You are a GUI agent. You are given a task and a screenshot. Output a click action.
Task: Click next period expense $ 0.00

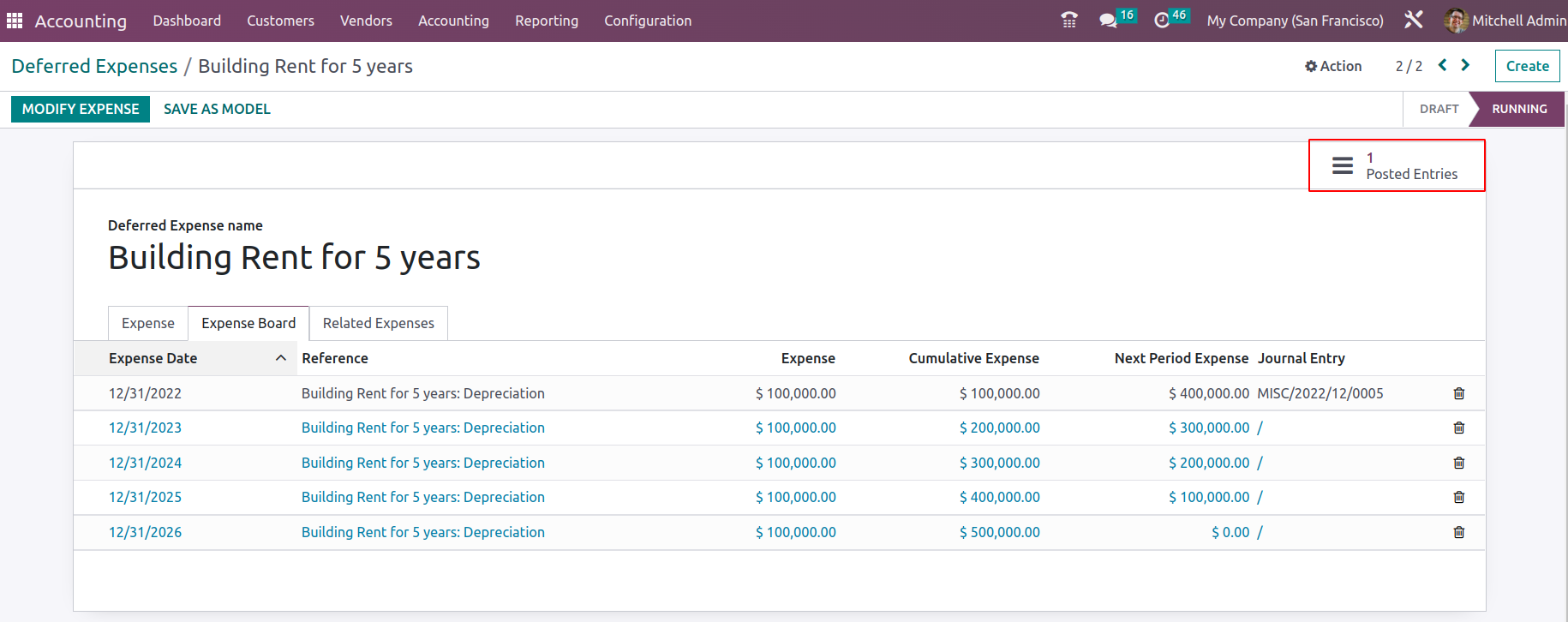(1230, 532)
